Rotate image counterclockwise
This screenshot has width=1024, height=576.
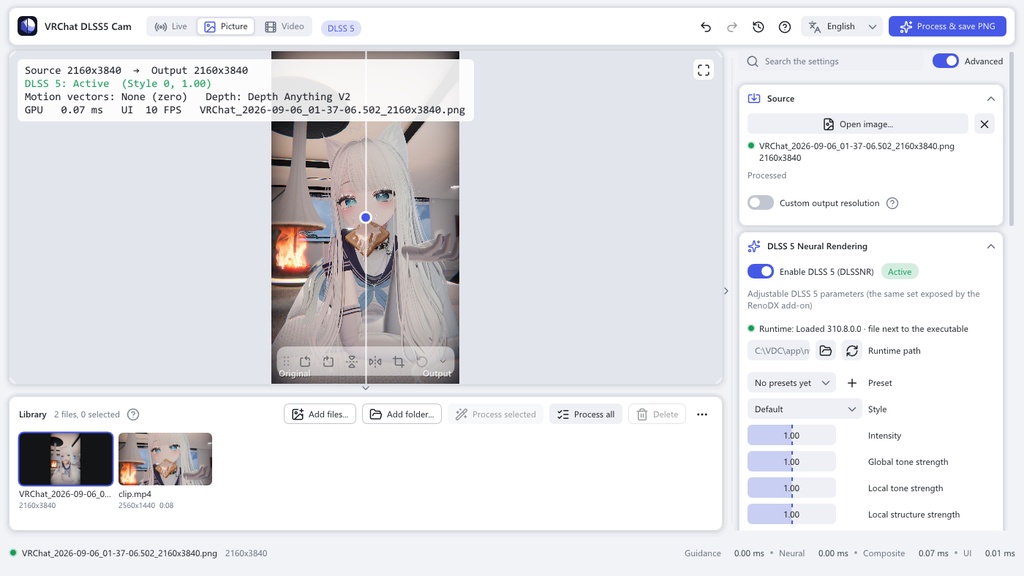click(x=305, y=361)
